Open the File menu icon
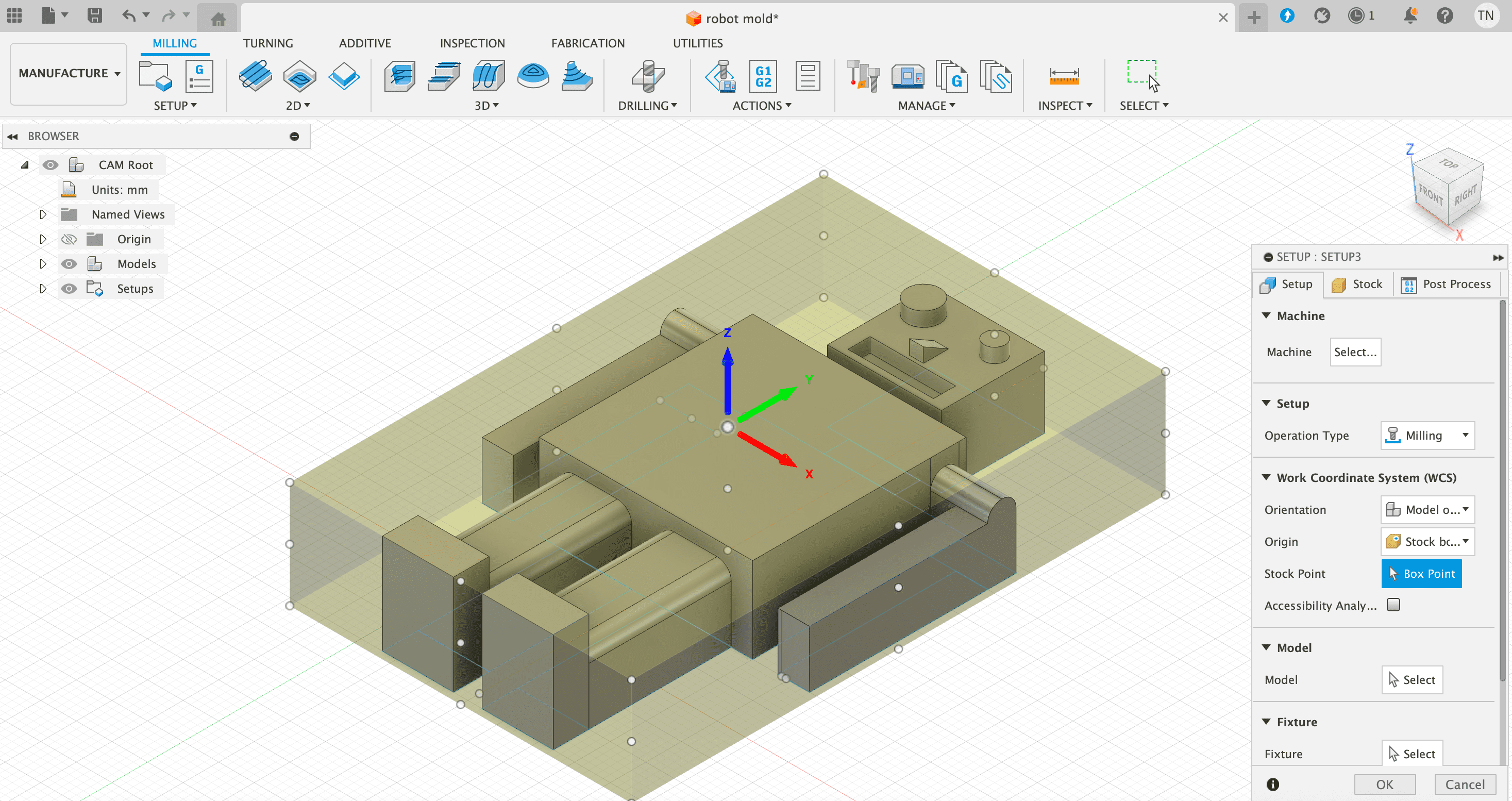1512x801 pixels. coord(49,16)
